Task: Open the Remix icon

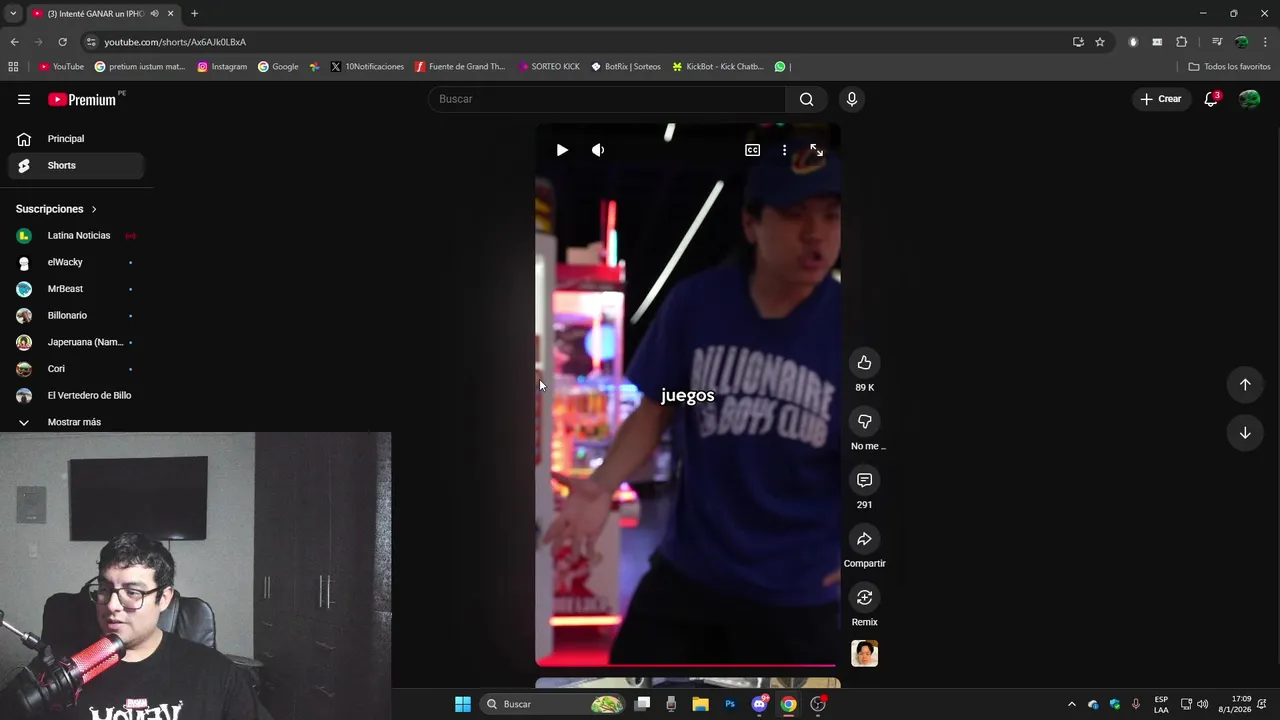Action: [865, 597]
